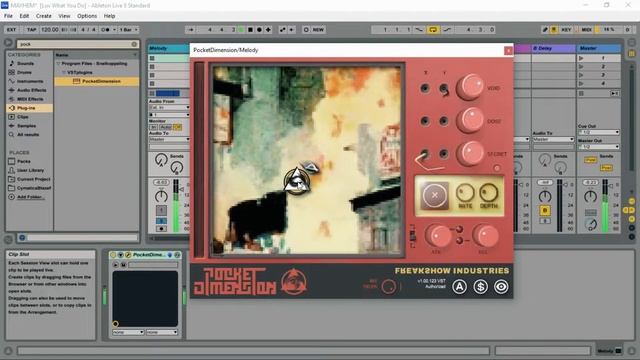Toggle the KEY map mode switch
The height and width of the screenshot is (360, 640).
(x=566, y=30)
